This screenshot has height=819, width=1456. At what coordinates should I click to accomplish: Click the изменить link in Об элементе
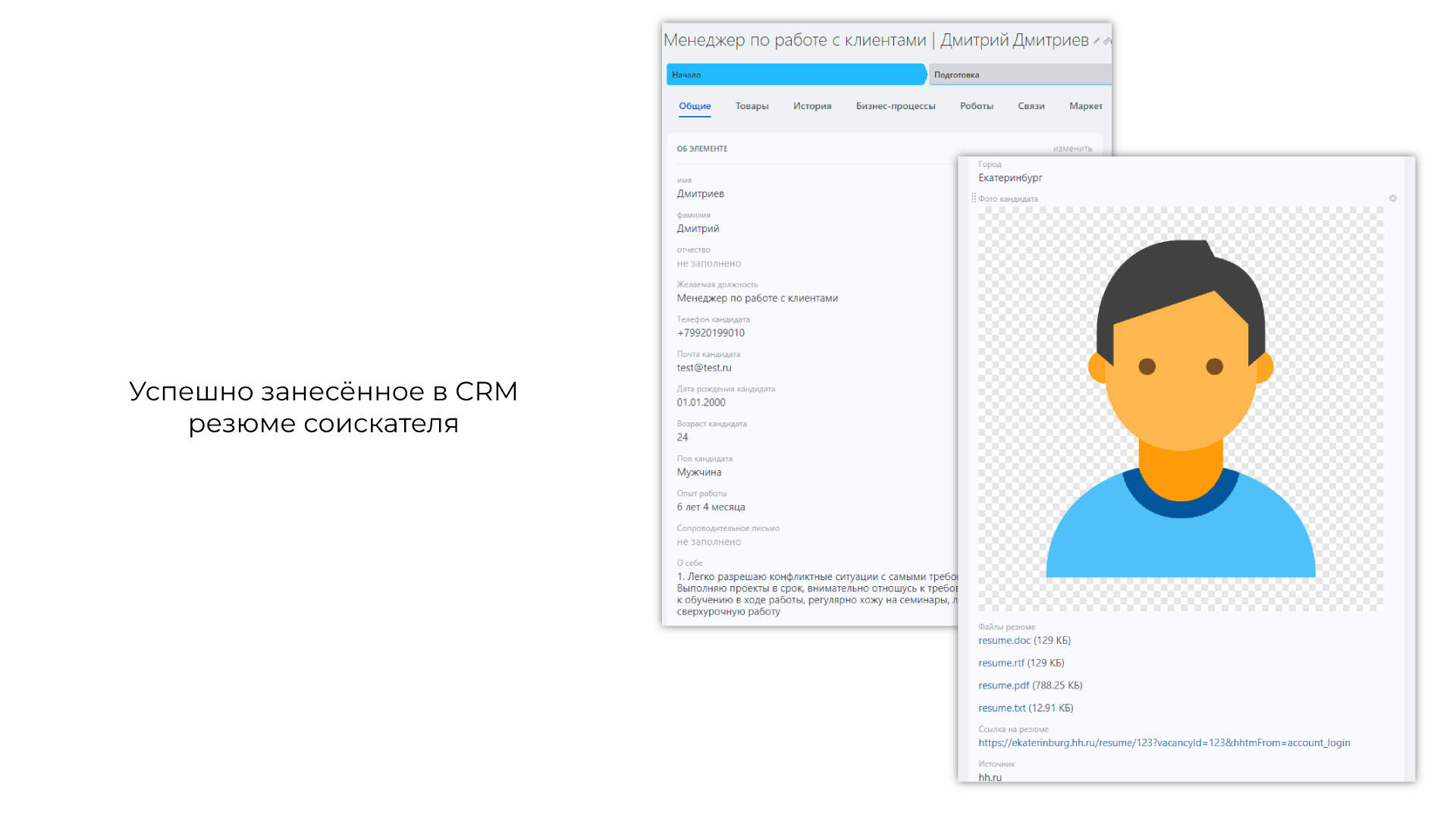1072,149
